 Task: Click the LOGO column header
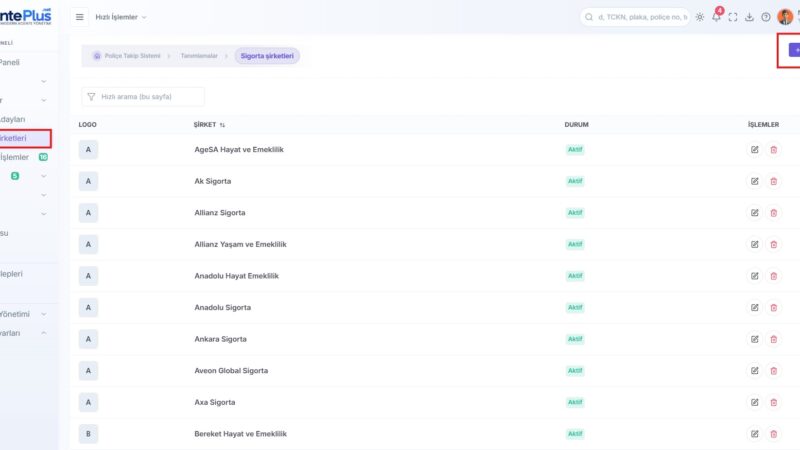tap(87, 124)
